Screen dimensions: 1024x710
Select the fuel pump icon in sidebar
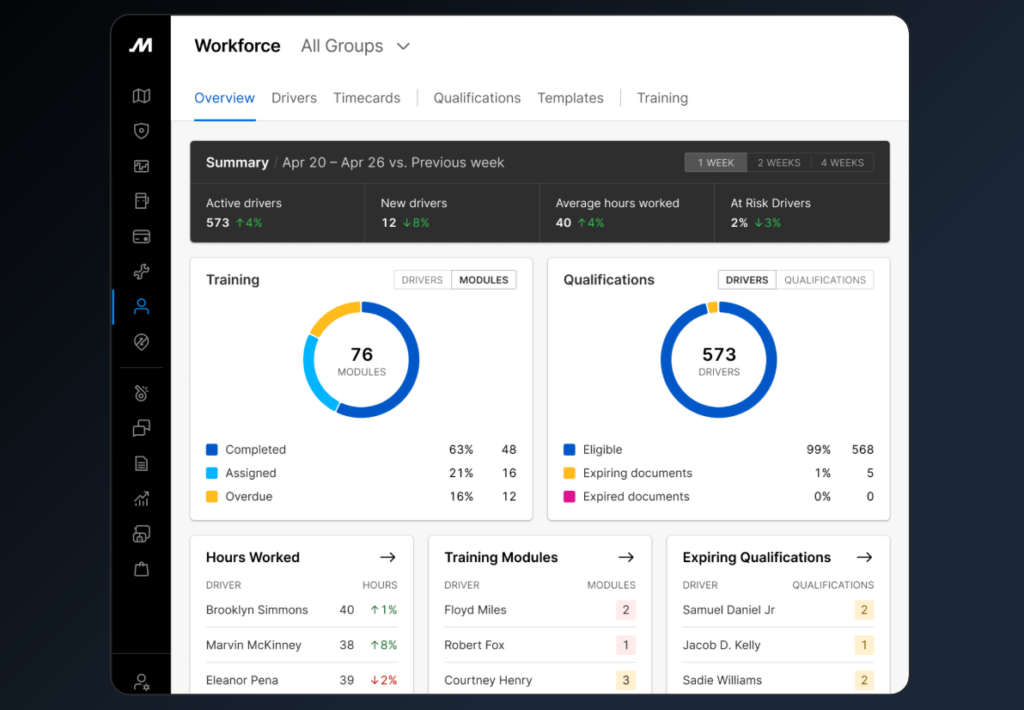(141, 201)
